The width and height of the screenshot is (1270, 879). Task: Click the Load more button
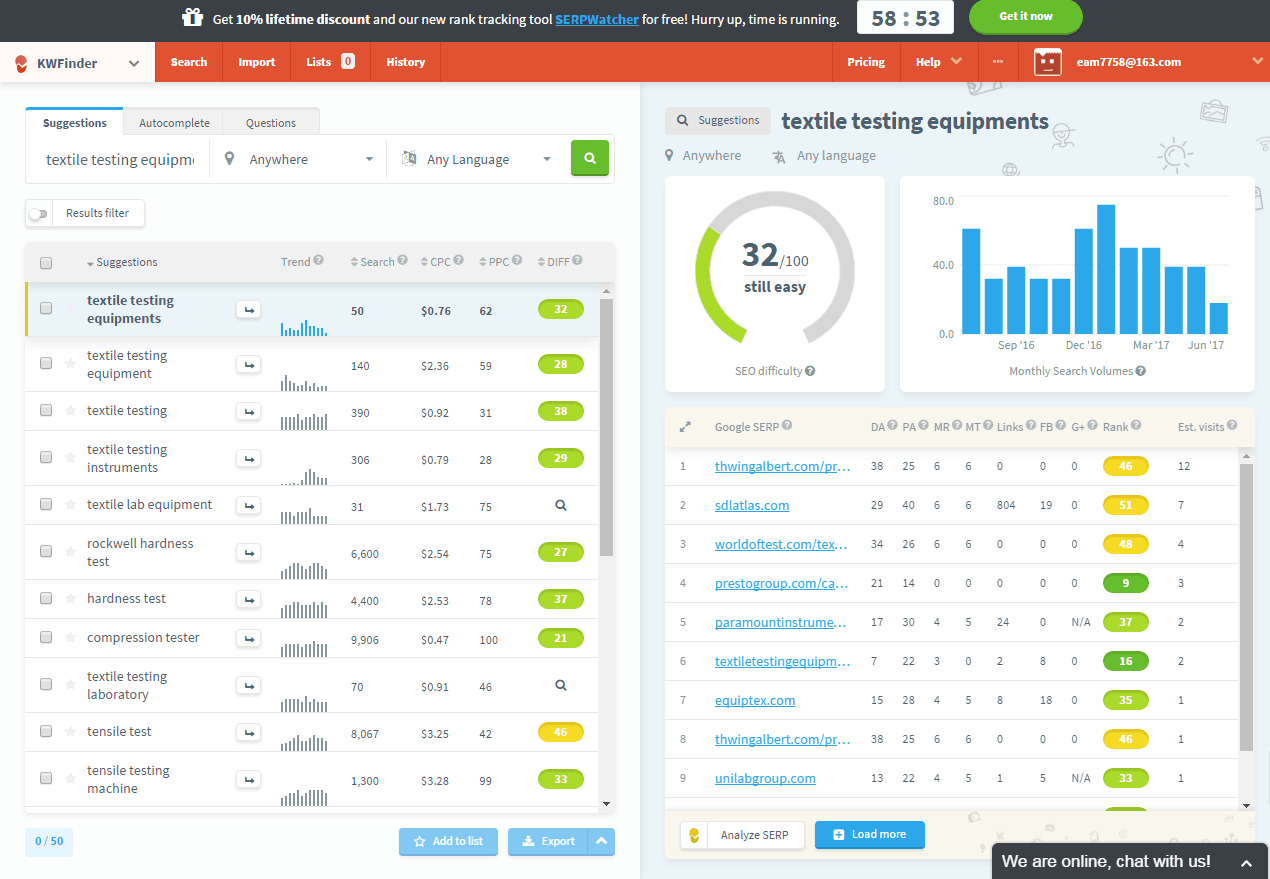click(870, 834)
